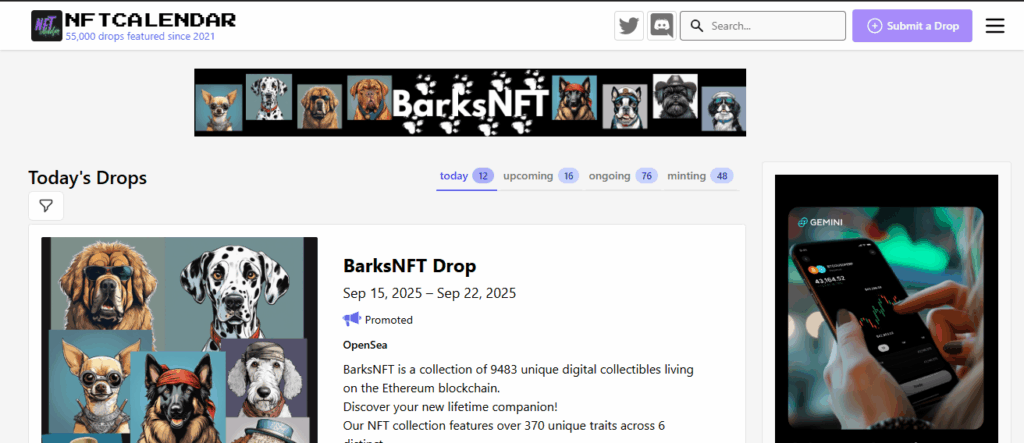This screenshot has width=1024, height=443.
Task: Switch to the today tab
Action: [466, 176]
